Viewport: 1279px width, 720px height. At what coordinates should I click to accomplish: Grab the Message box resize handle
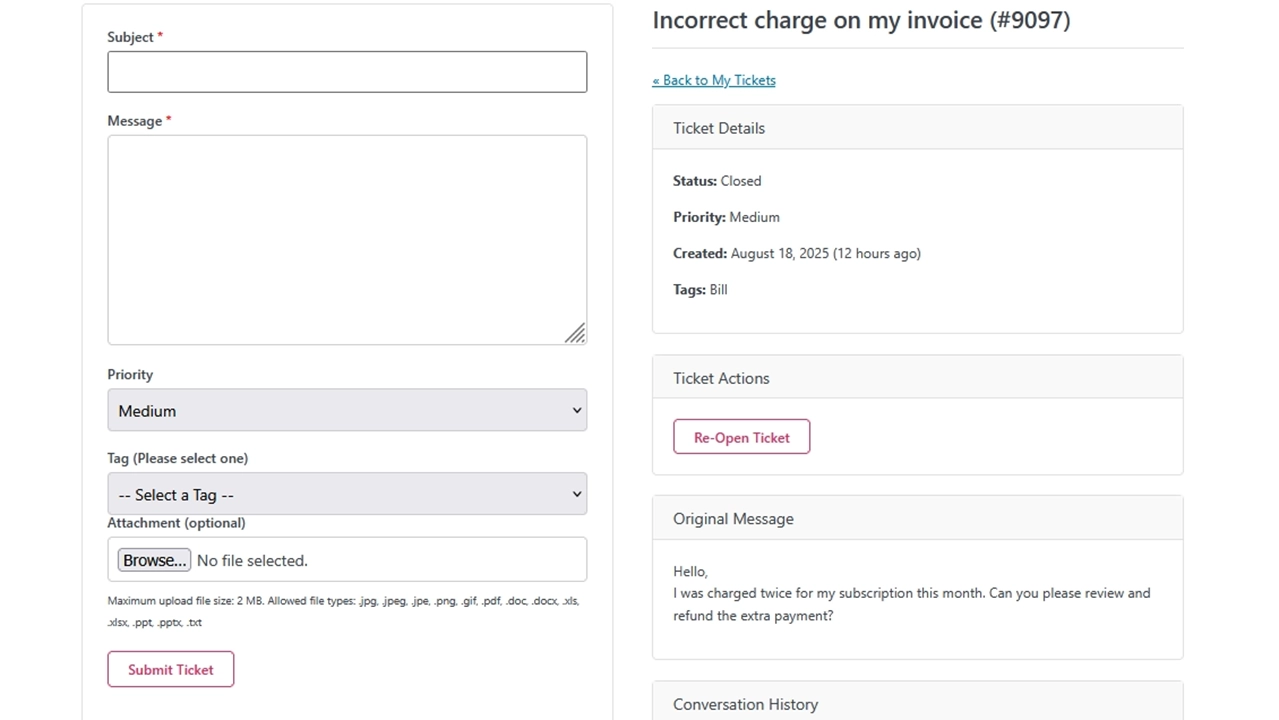coord(575,334)
